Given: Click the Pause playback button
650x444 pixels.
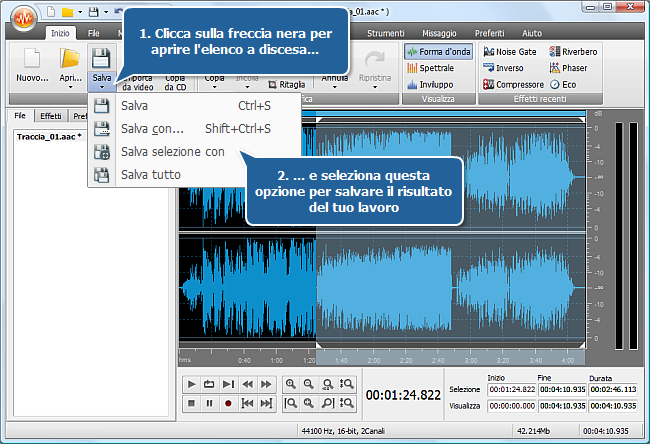Looking at the screenshot, I should pos(209,403).
